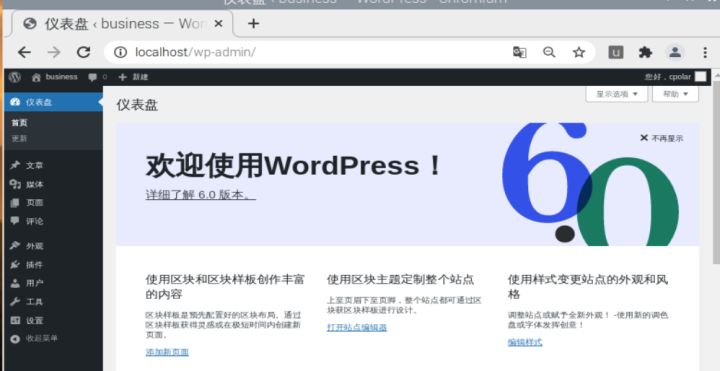This screenshot has width=720, height=371.
Task: Expand the 帮助 dropdown
Action: (675, 94)
